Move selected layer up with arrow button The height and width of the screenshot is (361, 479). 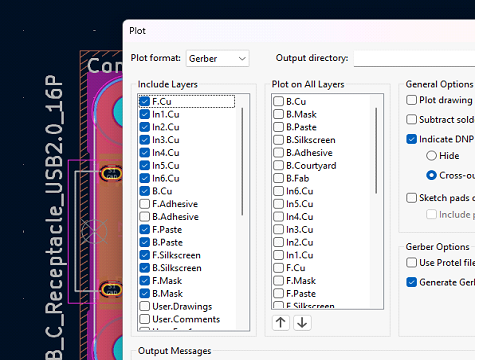pos(281,323)
